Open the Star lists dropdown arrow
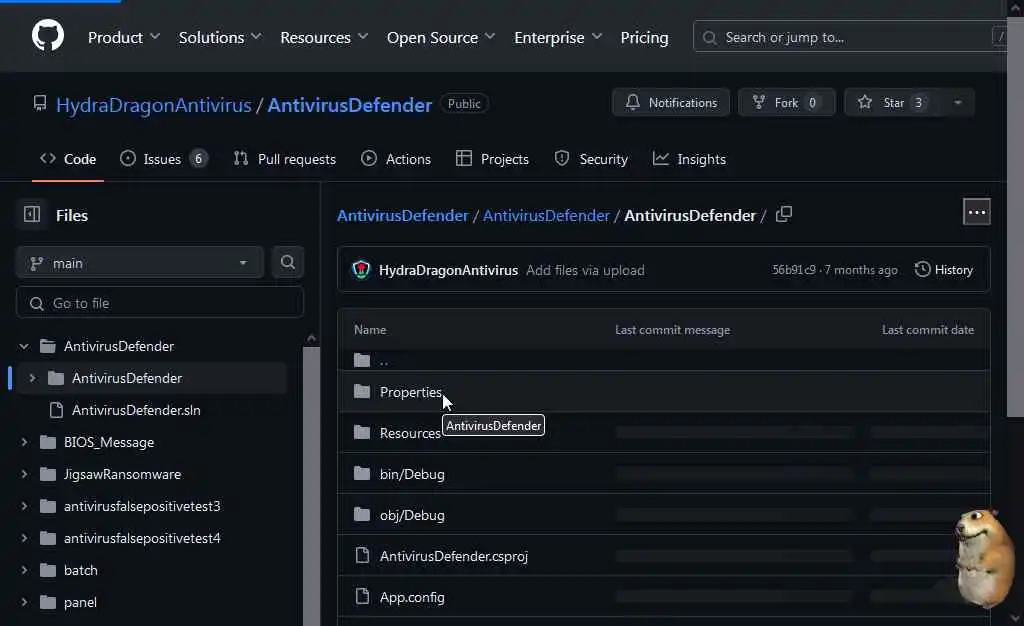 [x=958, y=102]
